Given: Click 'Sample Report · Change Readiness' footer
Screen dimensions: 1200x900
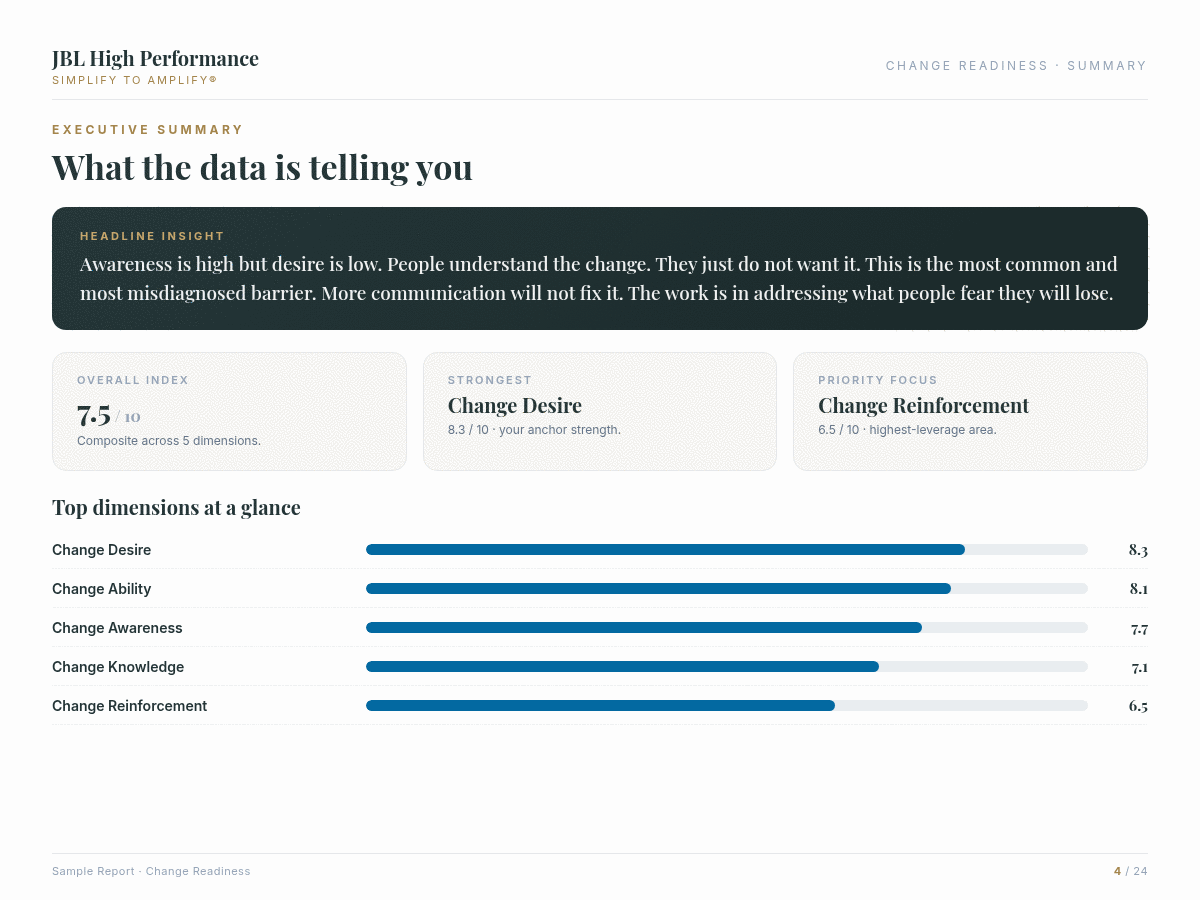Looking at the screenshot, I should (x=151, y=872).
